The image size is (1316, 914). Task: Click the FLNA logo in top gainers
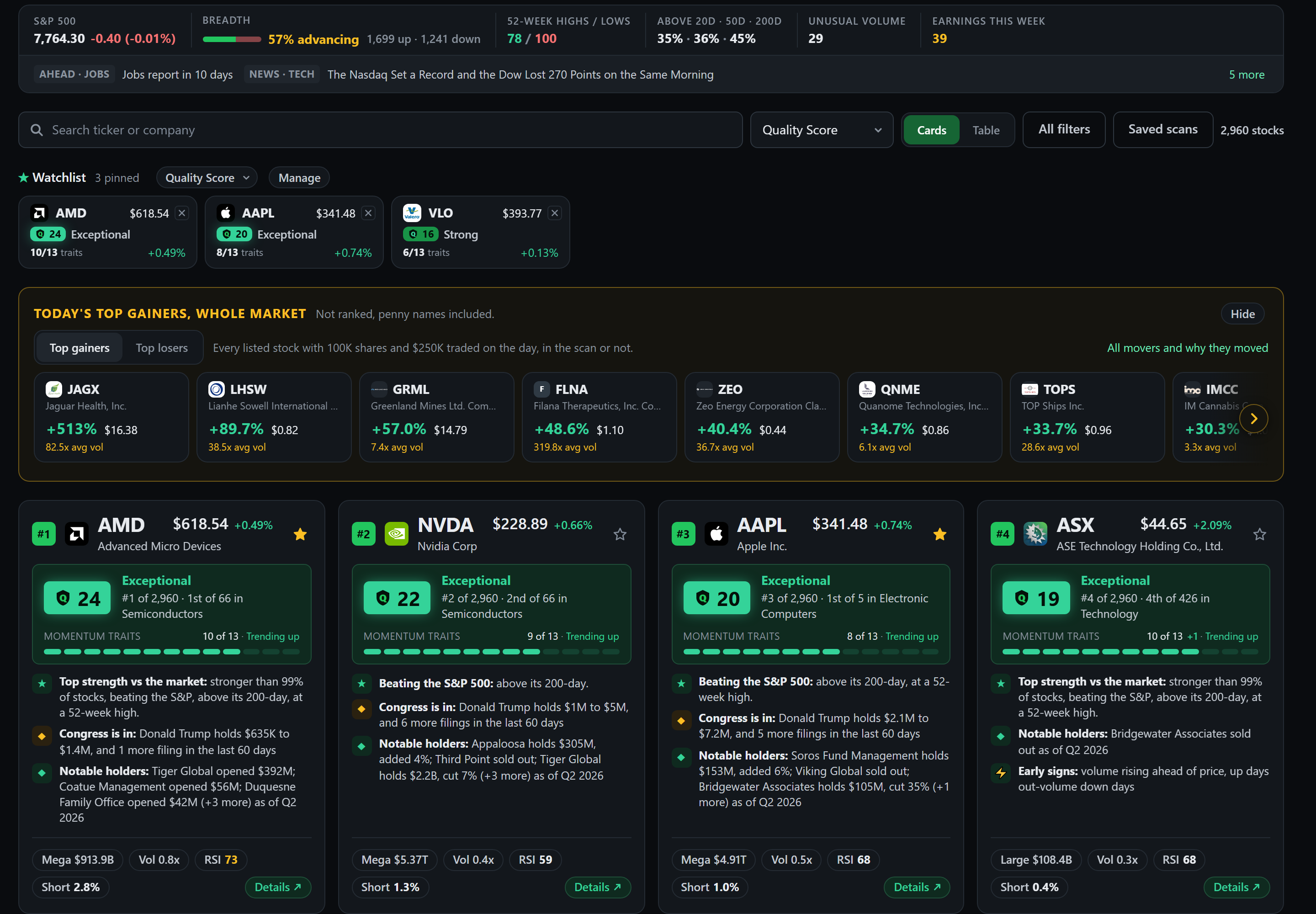[542, 389]
